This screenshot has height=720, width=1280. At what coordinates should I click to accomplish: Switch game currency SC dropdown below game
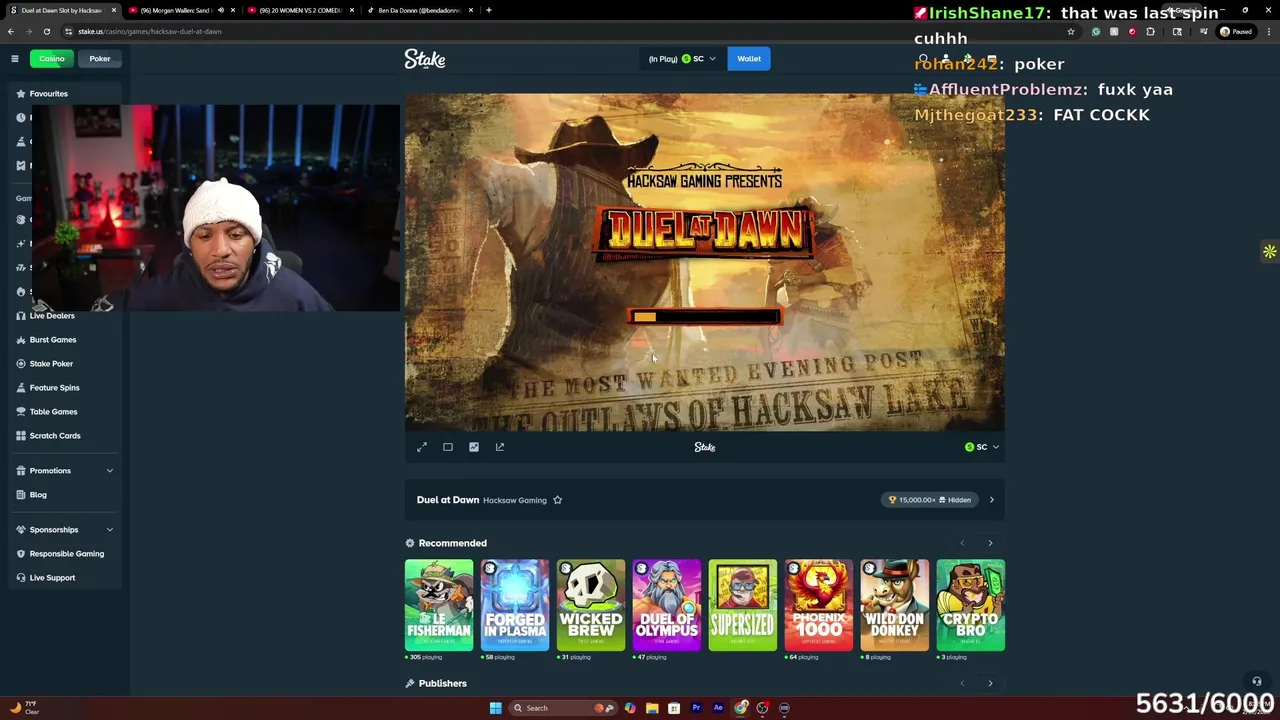982,447
